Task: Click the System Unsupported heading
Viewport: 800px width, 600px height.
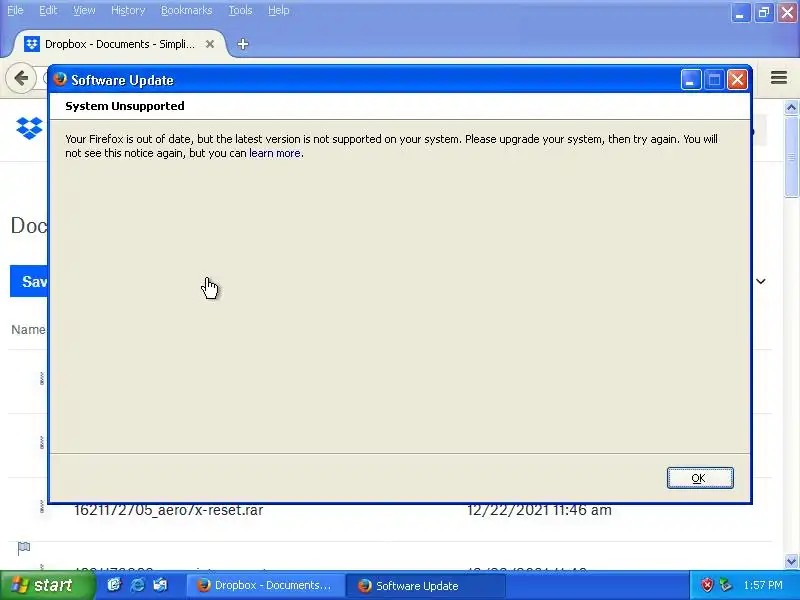Action: [x=124, y=106]
